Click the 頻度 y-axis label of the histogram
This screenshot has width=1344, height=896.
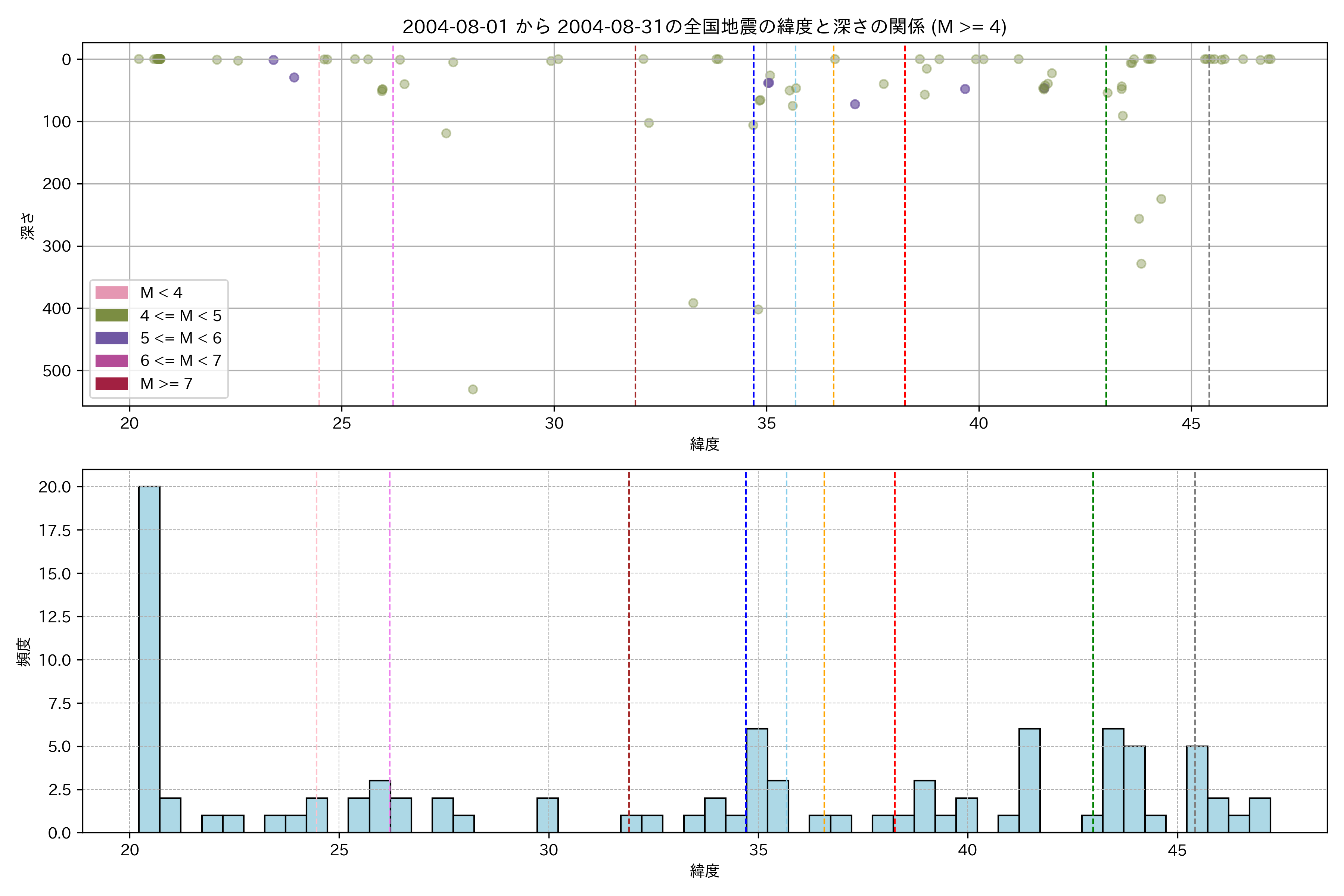pyautogui.click(x=24, y=652)
